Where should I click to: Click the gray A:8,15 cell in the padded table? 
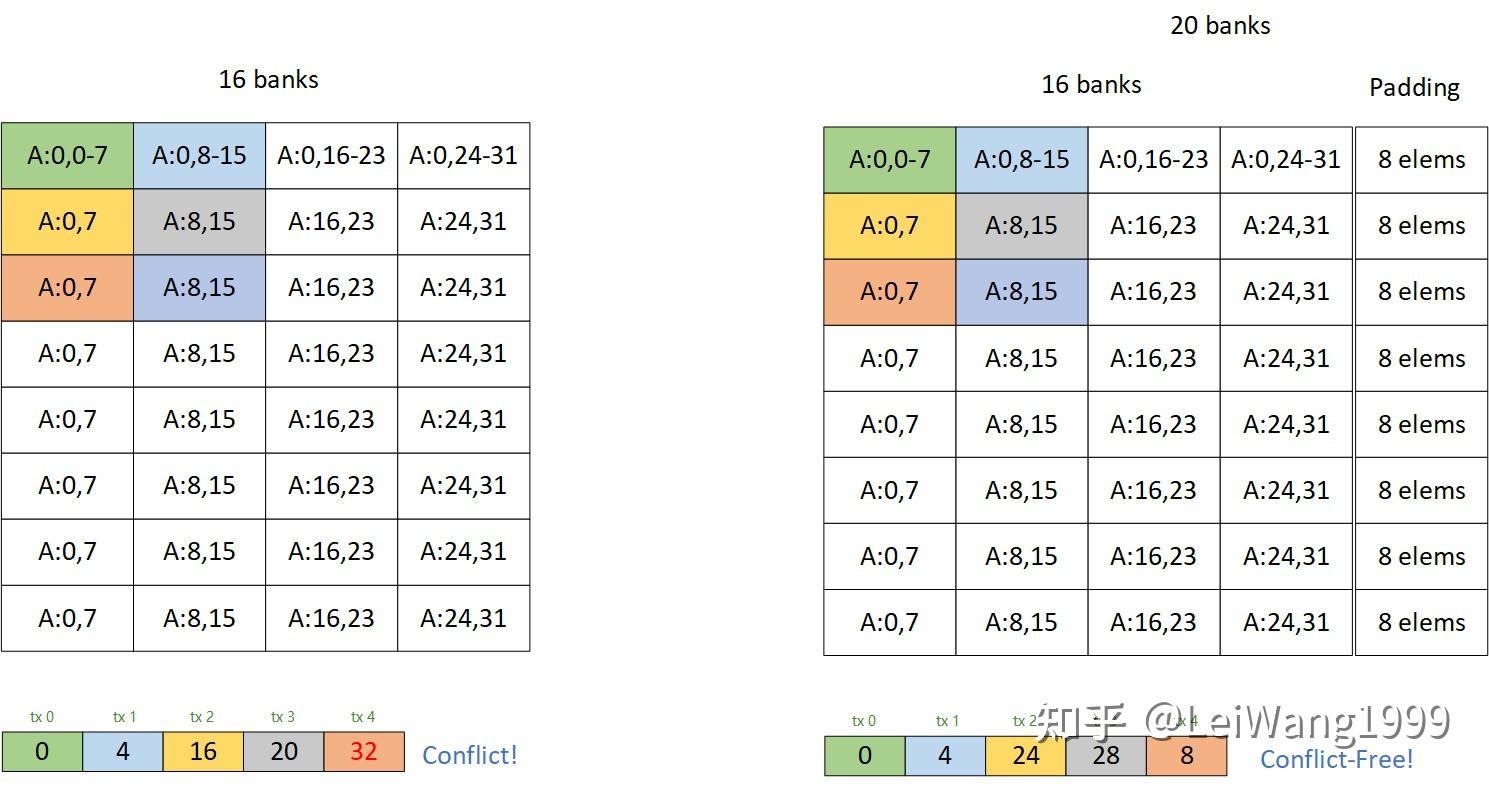(x=1022, y=226)
